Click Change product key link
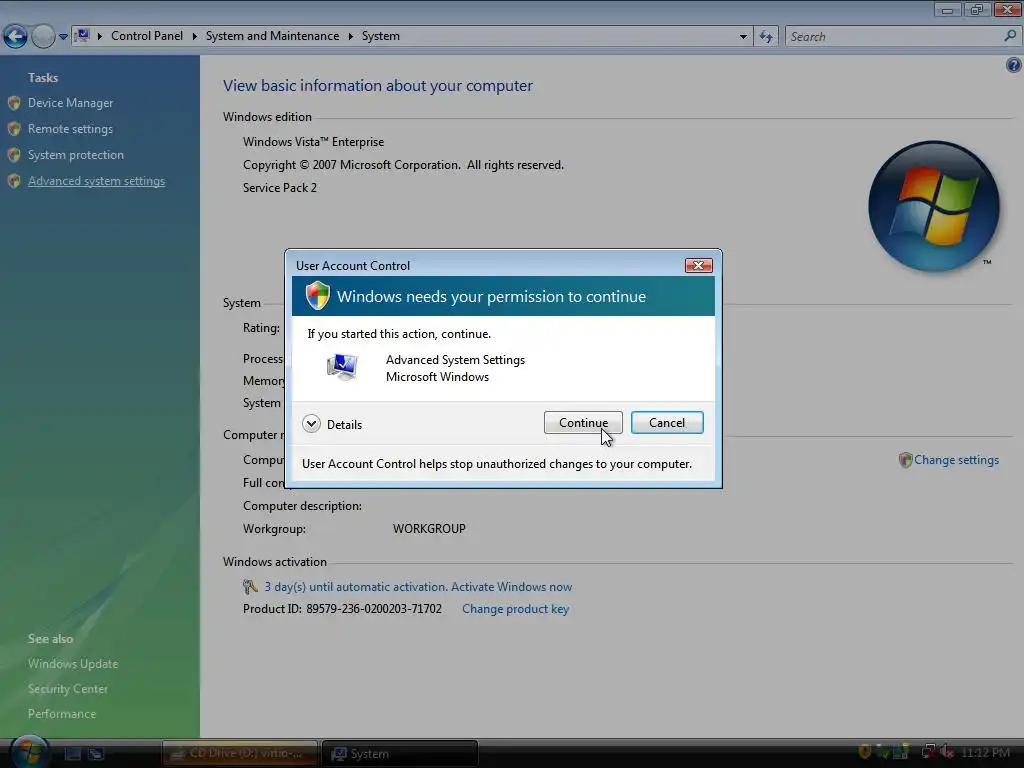The height and width of the screenshot is (768, 1024). [x=515, y=609]
